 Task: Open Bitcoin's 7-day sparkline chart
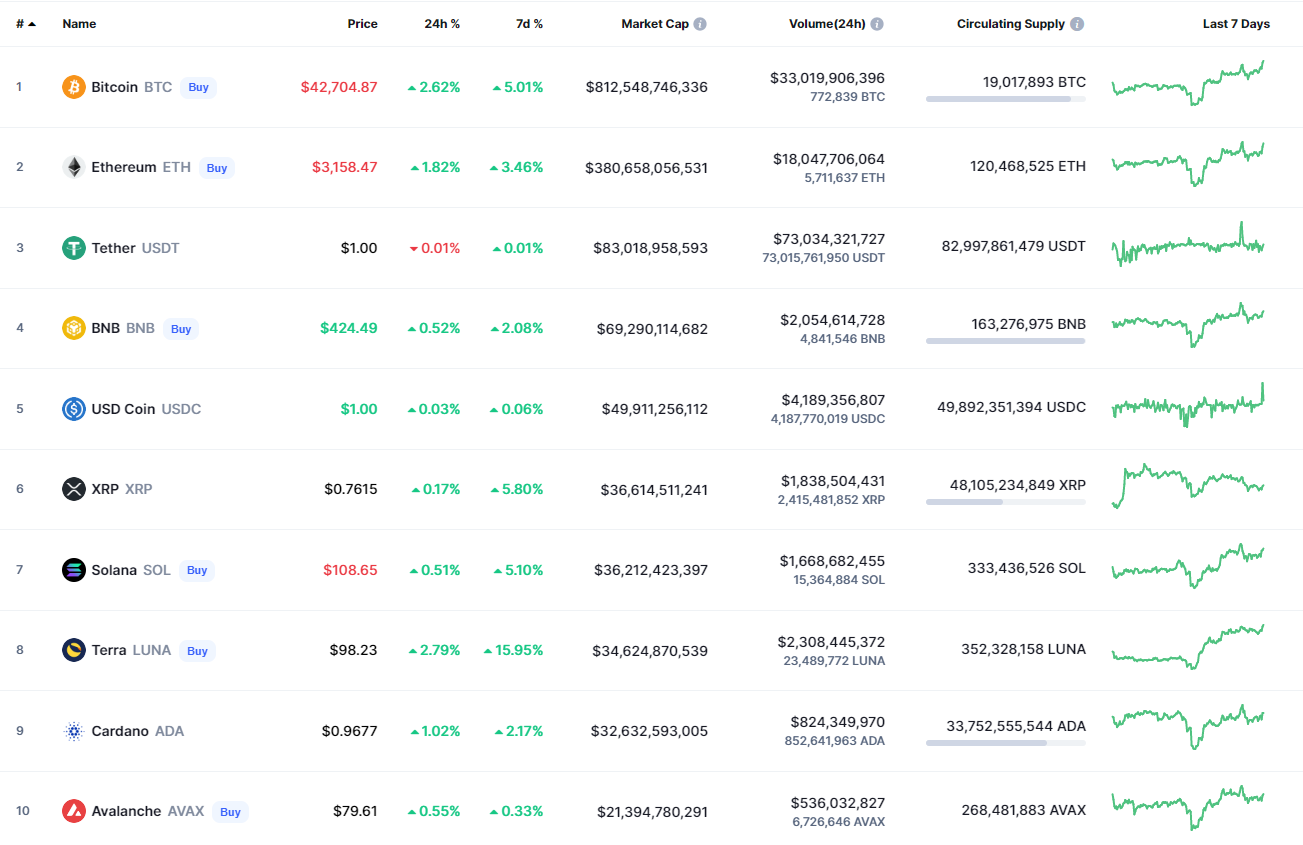pos(1188,83)
